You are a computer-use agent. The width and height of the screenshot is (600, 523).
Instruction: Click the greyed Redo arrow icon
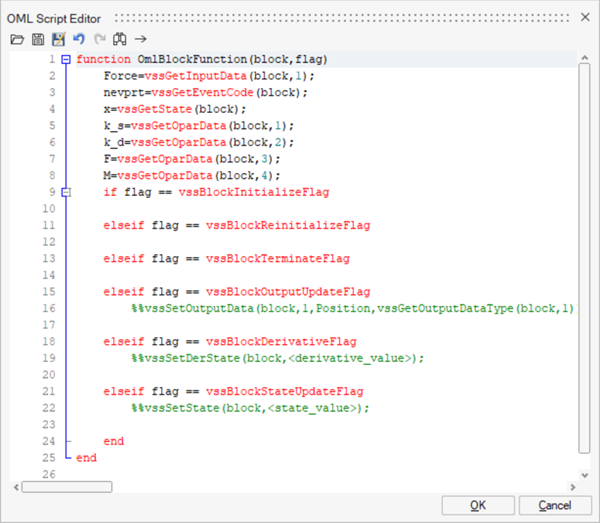coord(98,39)
